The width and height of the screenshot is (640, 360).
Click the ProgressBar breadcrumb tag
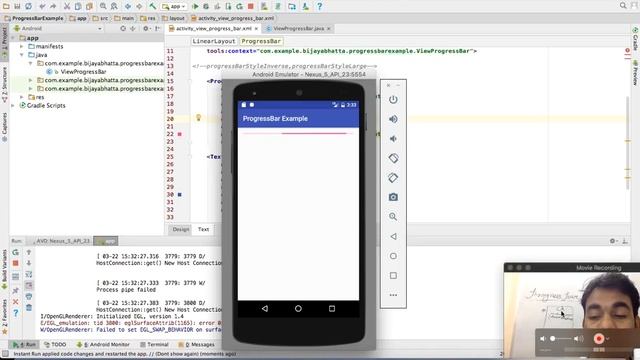click(x=261, y=41)
